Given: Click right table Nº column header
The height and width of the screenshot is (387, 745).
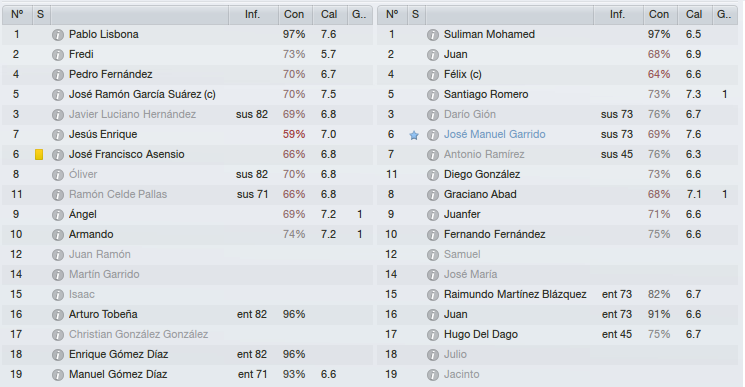Looking at the screenshot, I should click(x=392, y=15).
